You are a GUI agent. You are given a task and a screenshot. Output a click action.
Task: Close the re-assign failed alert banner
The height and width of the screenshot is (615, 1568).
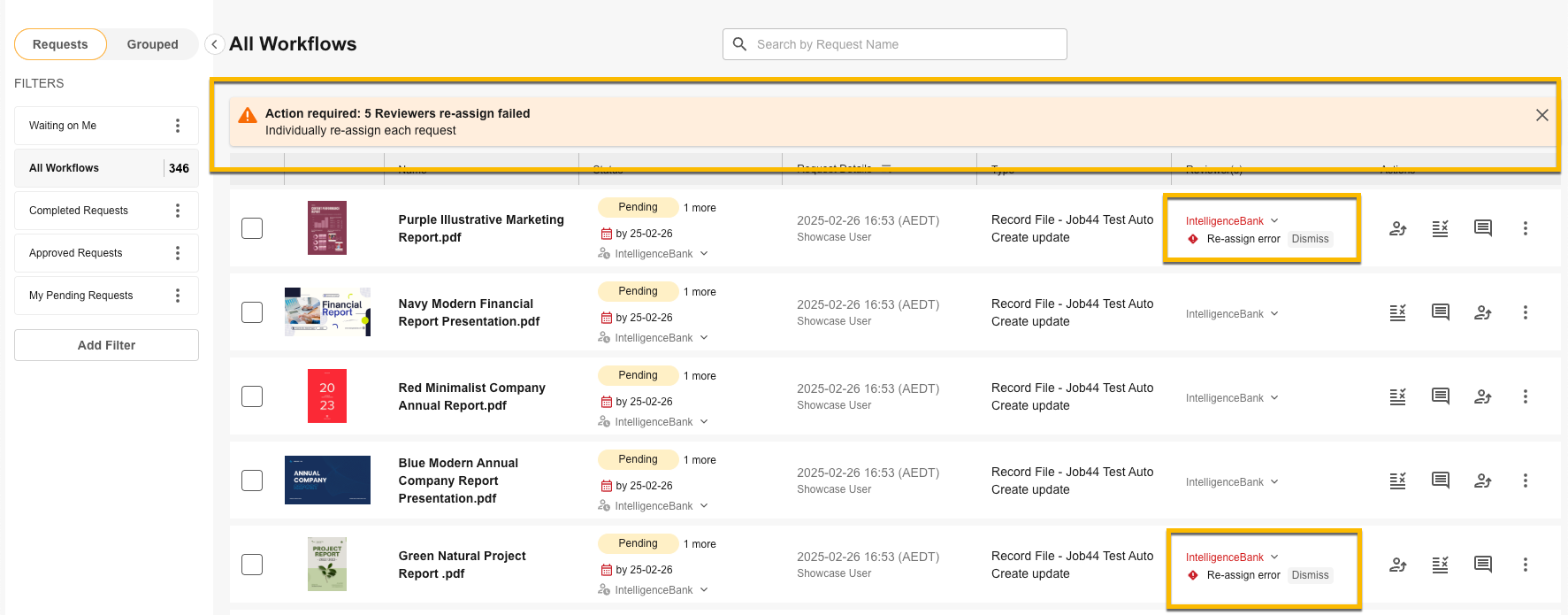[x=1541, y=115]
